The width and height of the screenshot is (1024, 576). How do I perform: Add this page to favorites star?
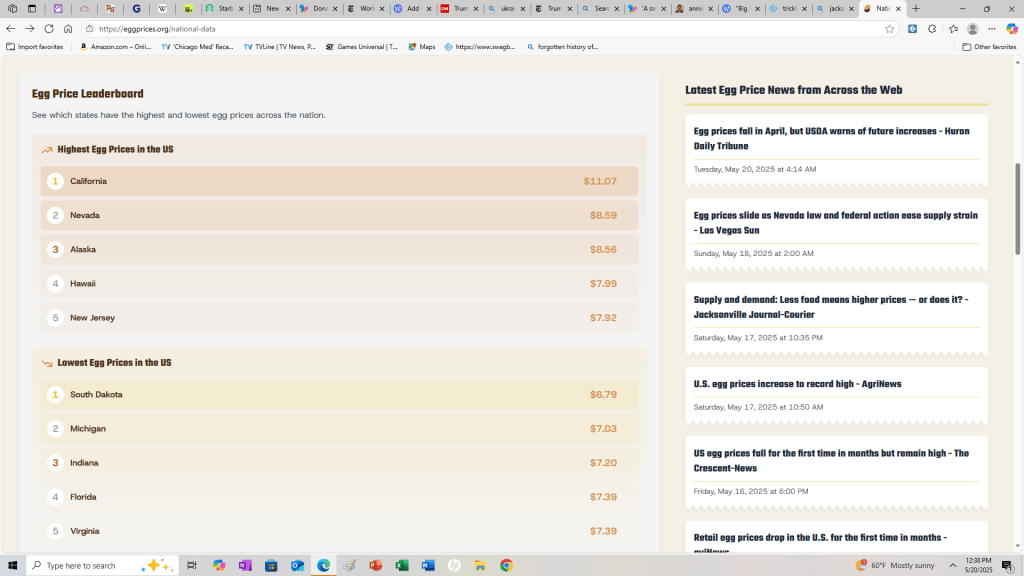pyautogui.click(x=889, y=29)
